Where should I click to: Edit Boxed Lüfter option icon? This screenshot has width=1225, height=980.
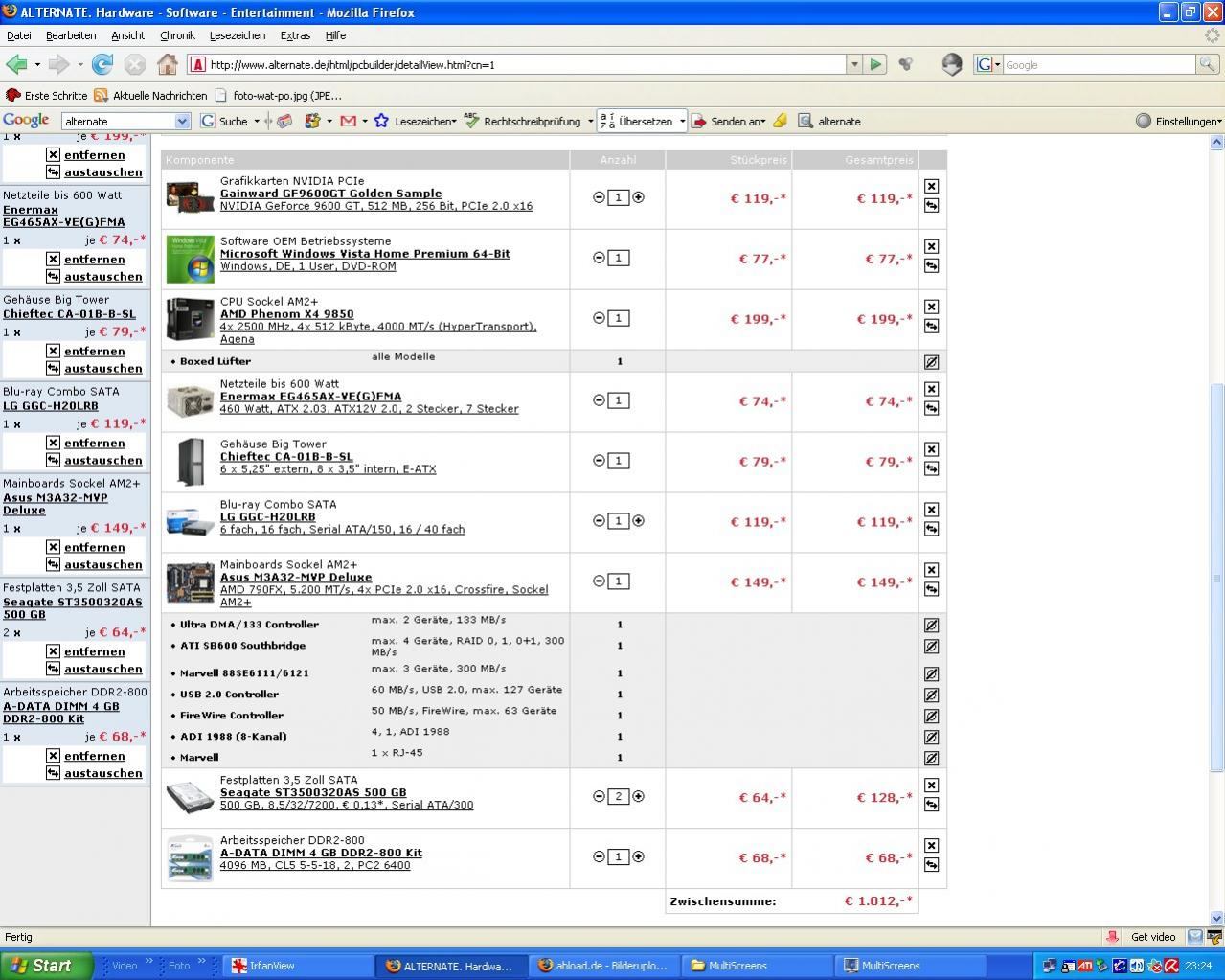(x=931, y=362)
